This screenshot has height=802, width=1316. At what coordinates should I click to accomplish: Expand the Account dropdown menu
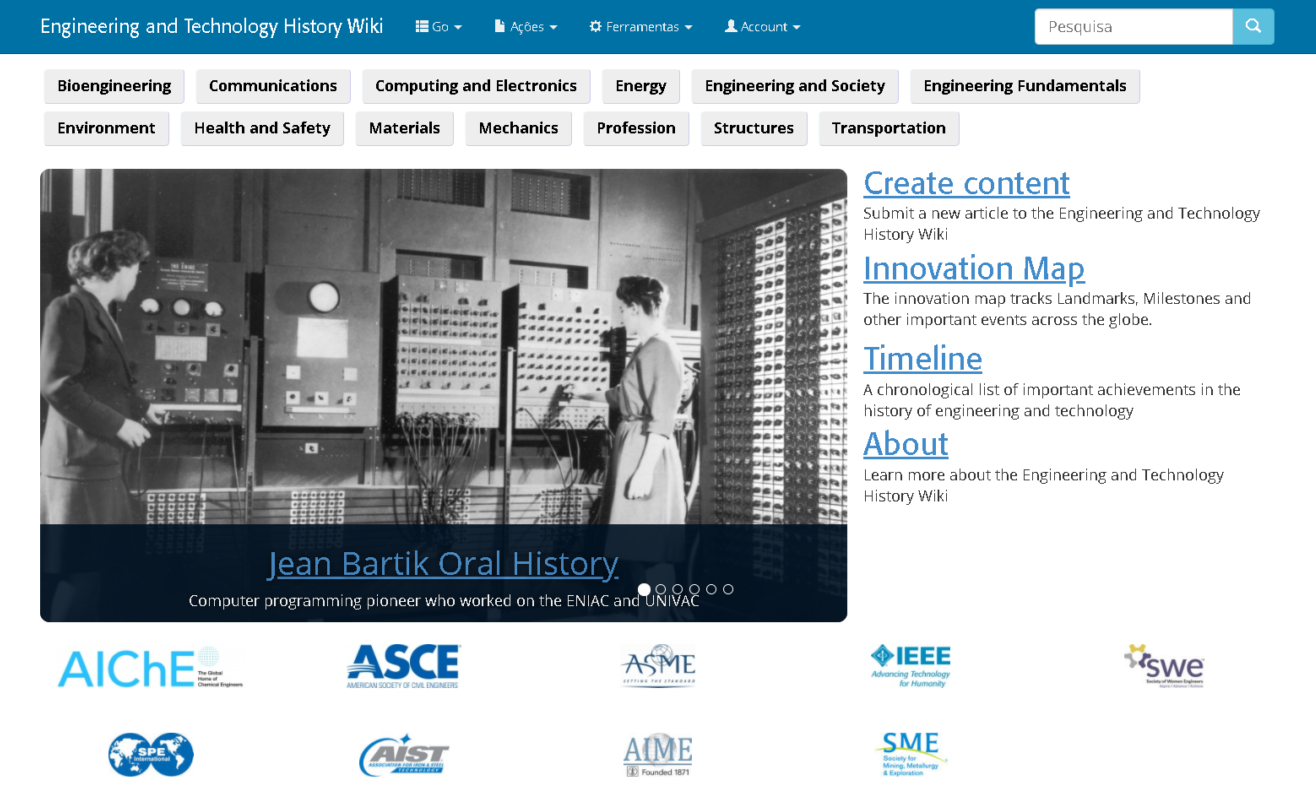(x=763, y=27)
